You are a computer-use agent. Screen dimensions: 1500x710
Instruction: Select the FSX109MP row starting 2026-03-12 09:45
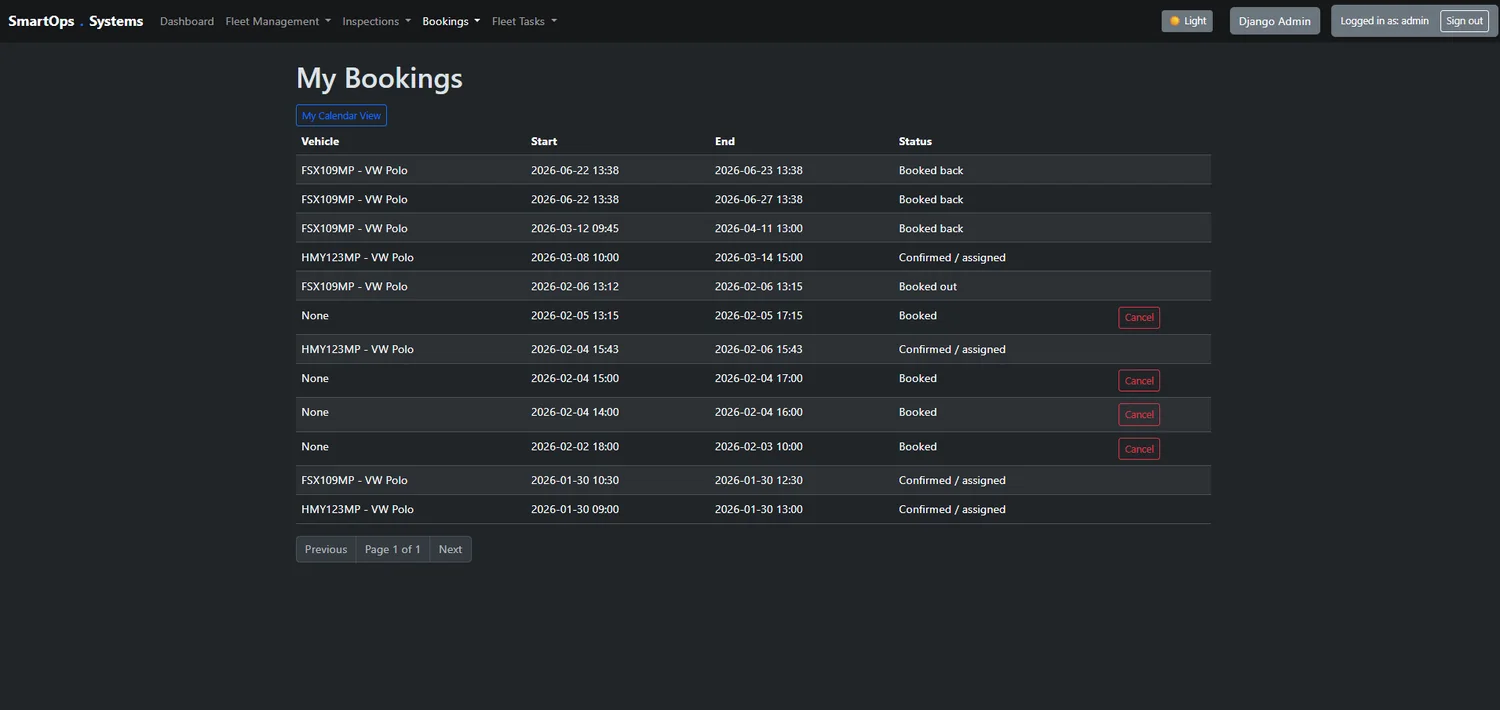[x=753, y=228]
